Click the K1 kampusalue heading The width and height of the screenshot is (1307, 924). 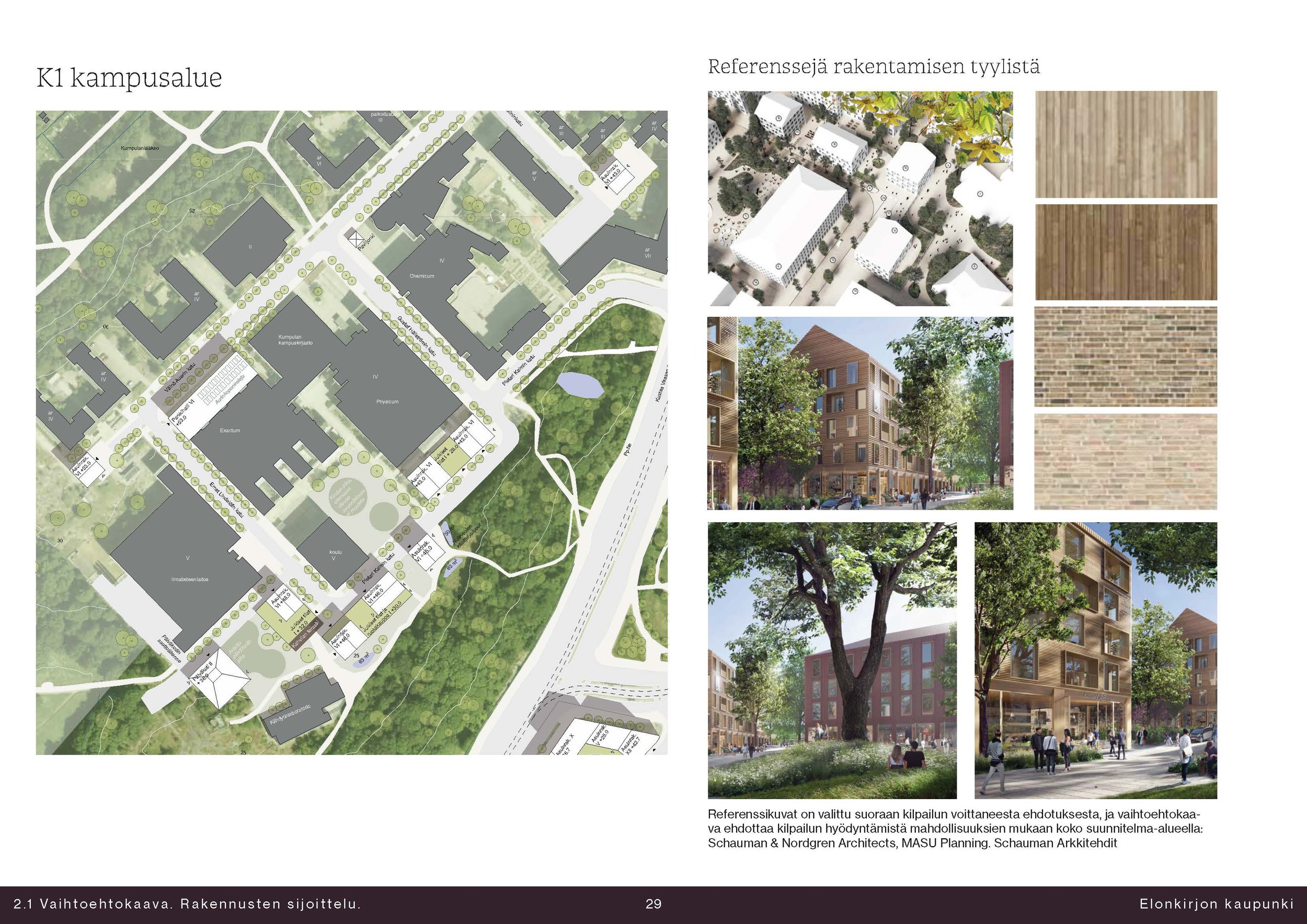pyautogui.click(x=129, y=78)
